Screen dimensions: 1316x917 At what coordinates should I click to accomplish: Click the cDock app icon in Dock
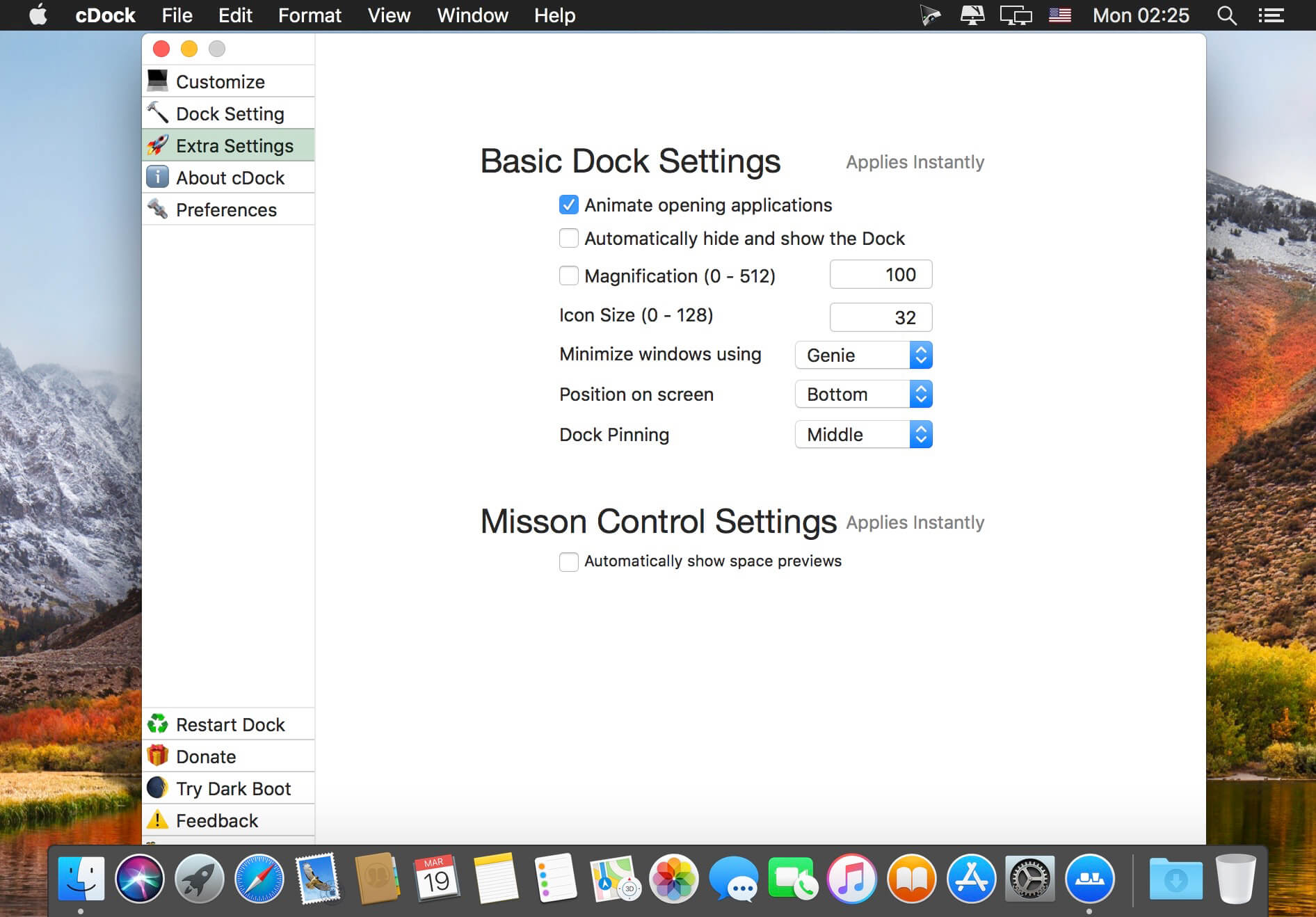[x=1089, y=879]
